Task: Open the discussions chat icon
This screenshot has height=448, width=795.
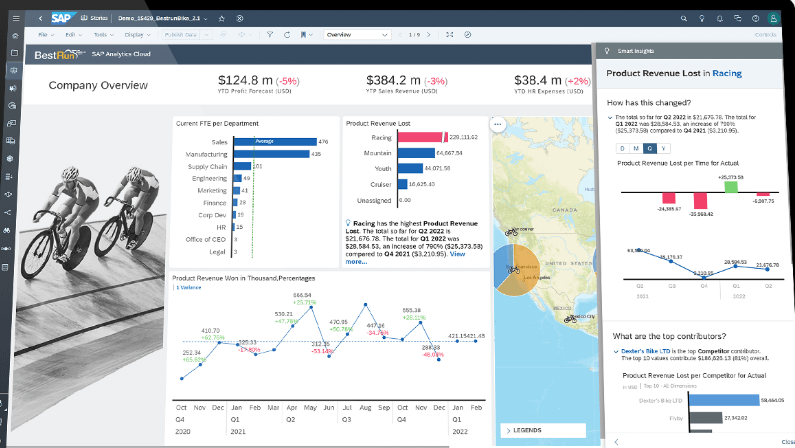Action: (x=737, y=18)
